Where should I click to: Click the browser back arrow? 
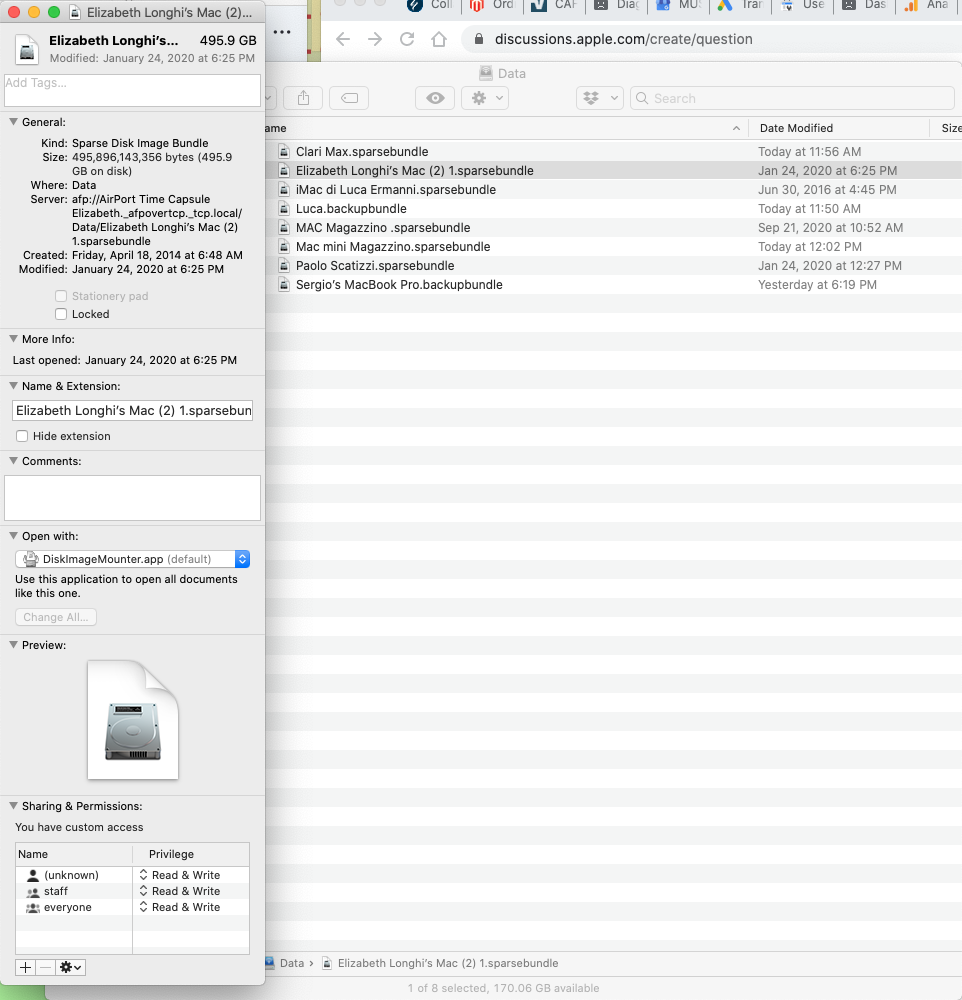(343, 40)
